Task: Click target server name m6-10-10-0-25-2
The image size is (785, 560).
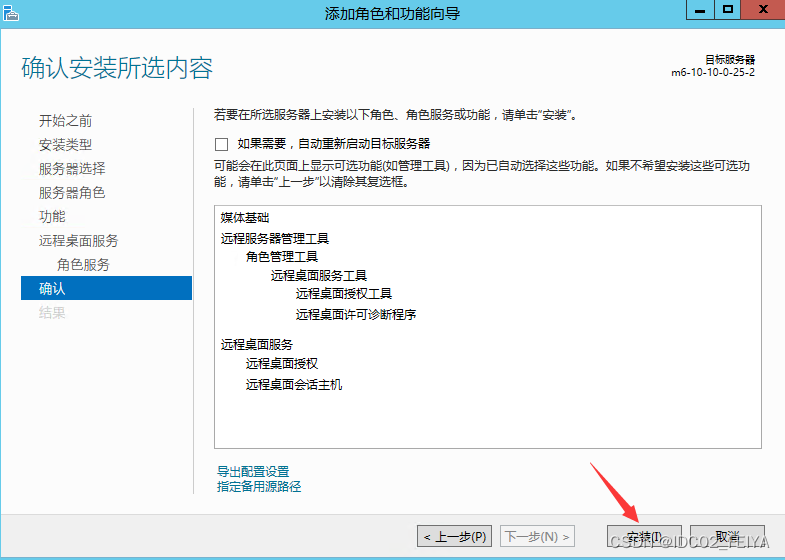Action: click(x=713, y=73)
